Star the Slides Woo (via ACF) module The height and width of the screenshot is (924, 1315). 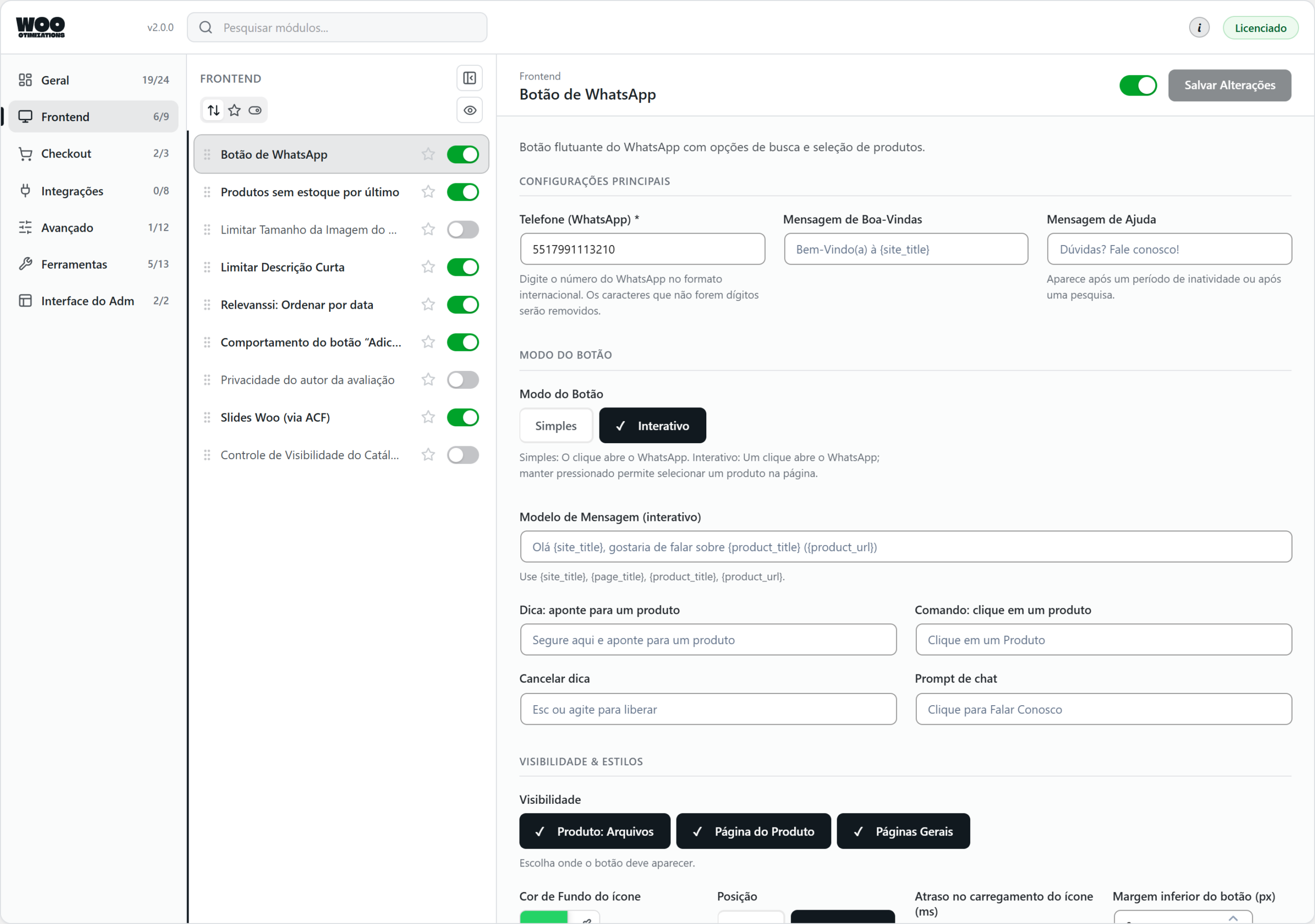[x=428, y=418]
